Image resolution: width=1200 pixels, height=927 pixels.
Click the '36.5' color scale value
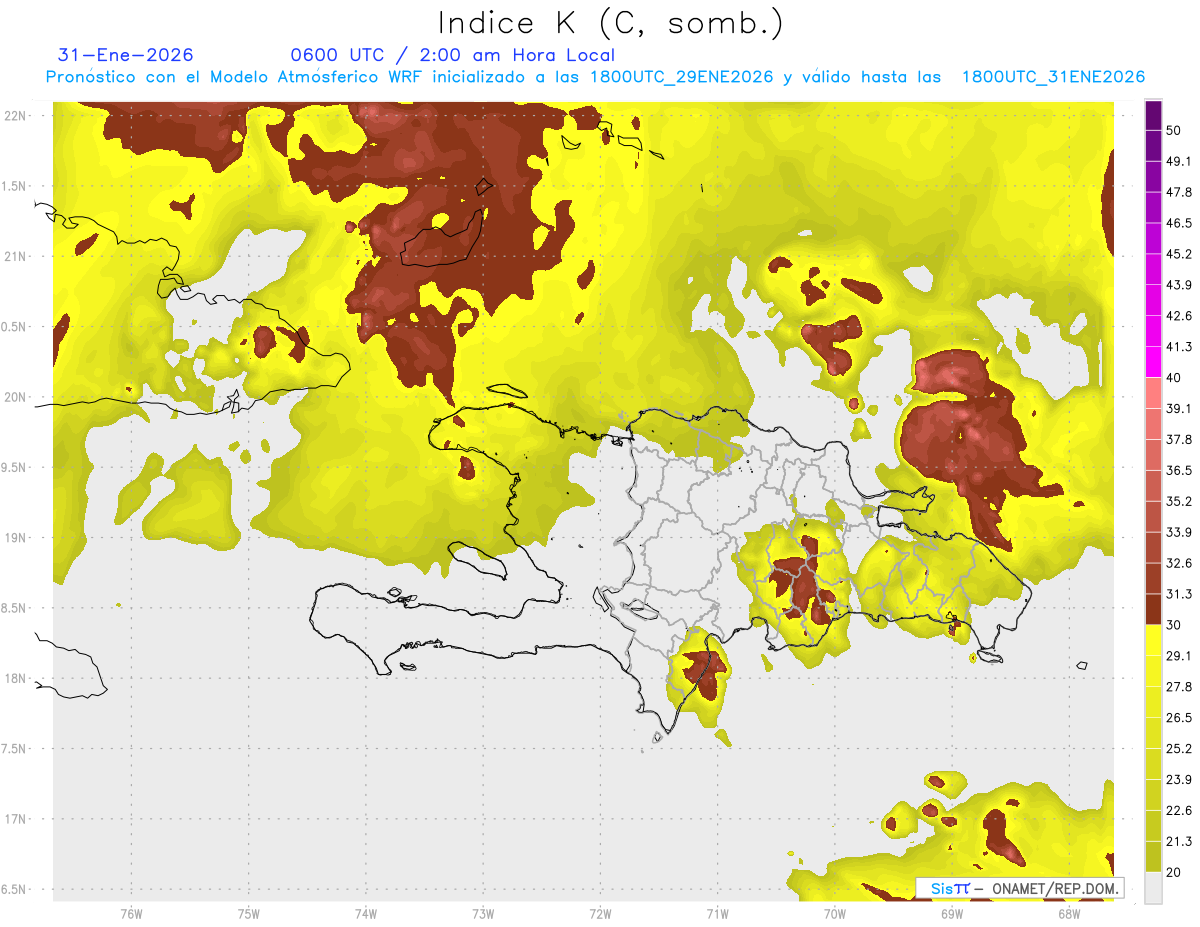[x=1179, y=470]
